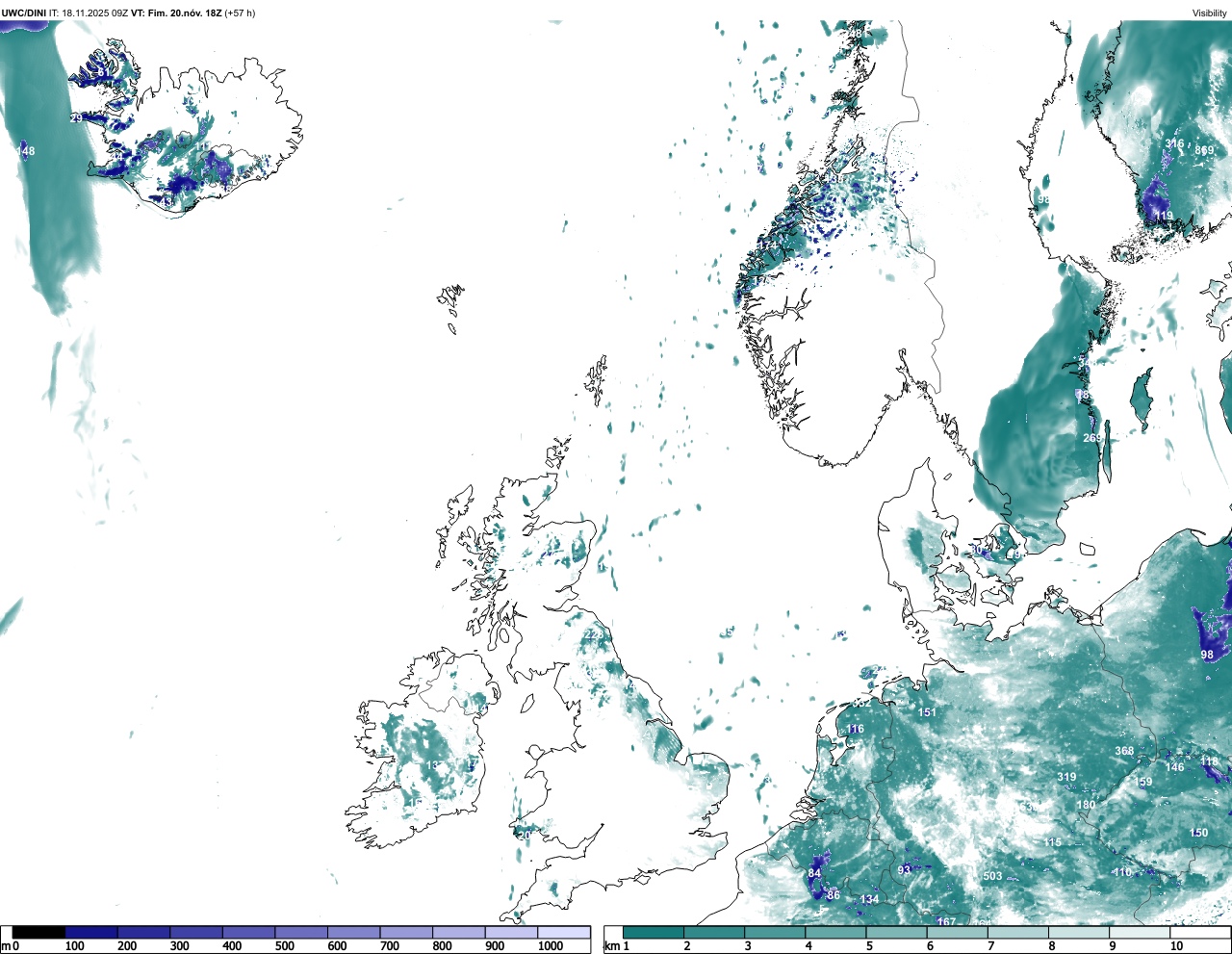
Task: Click the "319" visibility value on the map
Action: 1066,778
